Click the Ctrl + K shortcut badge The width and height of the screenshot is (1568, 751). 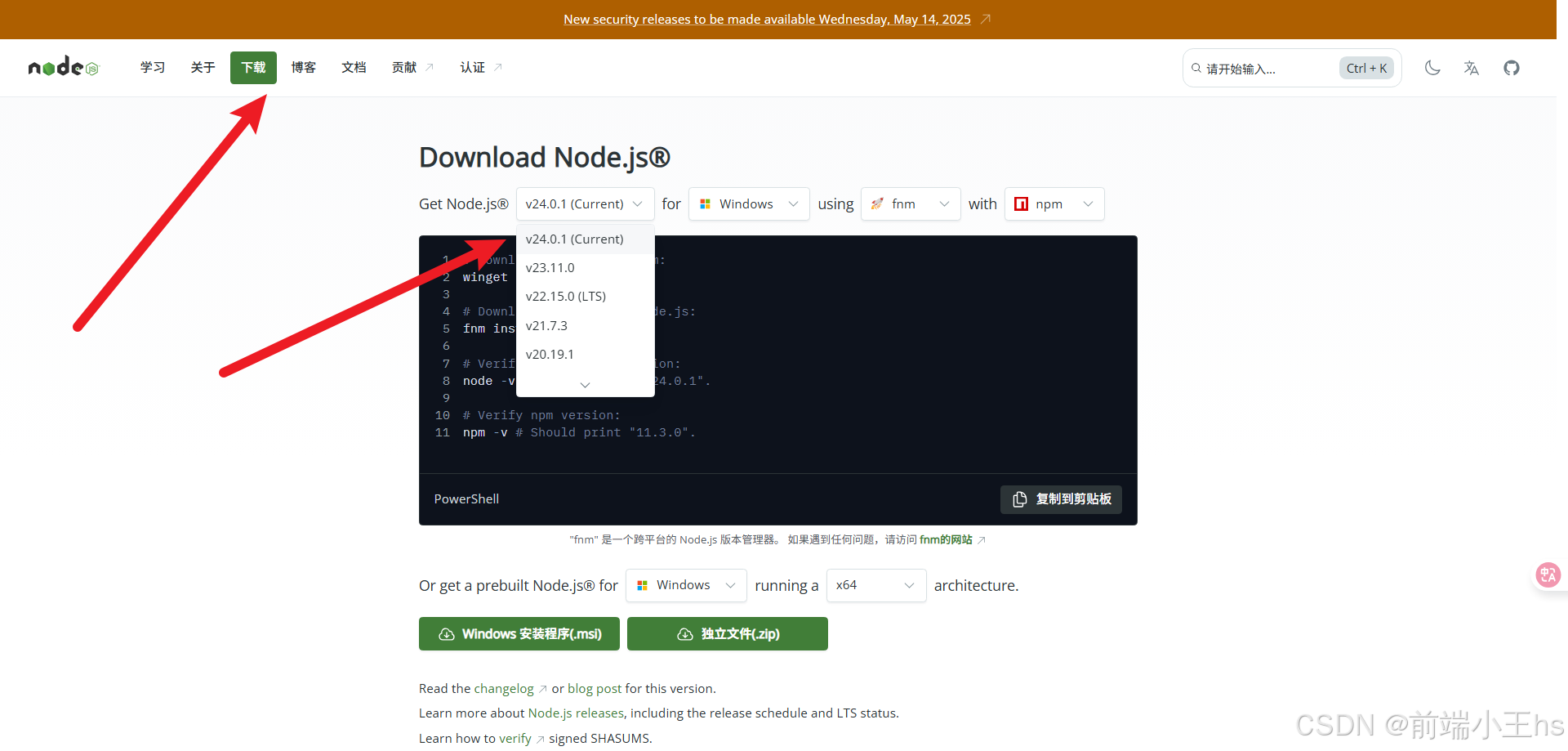pyautogui.click(x=1366, y=69)
